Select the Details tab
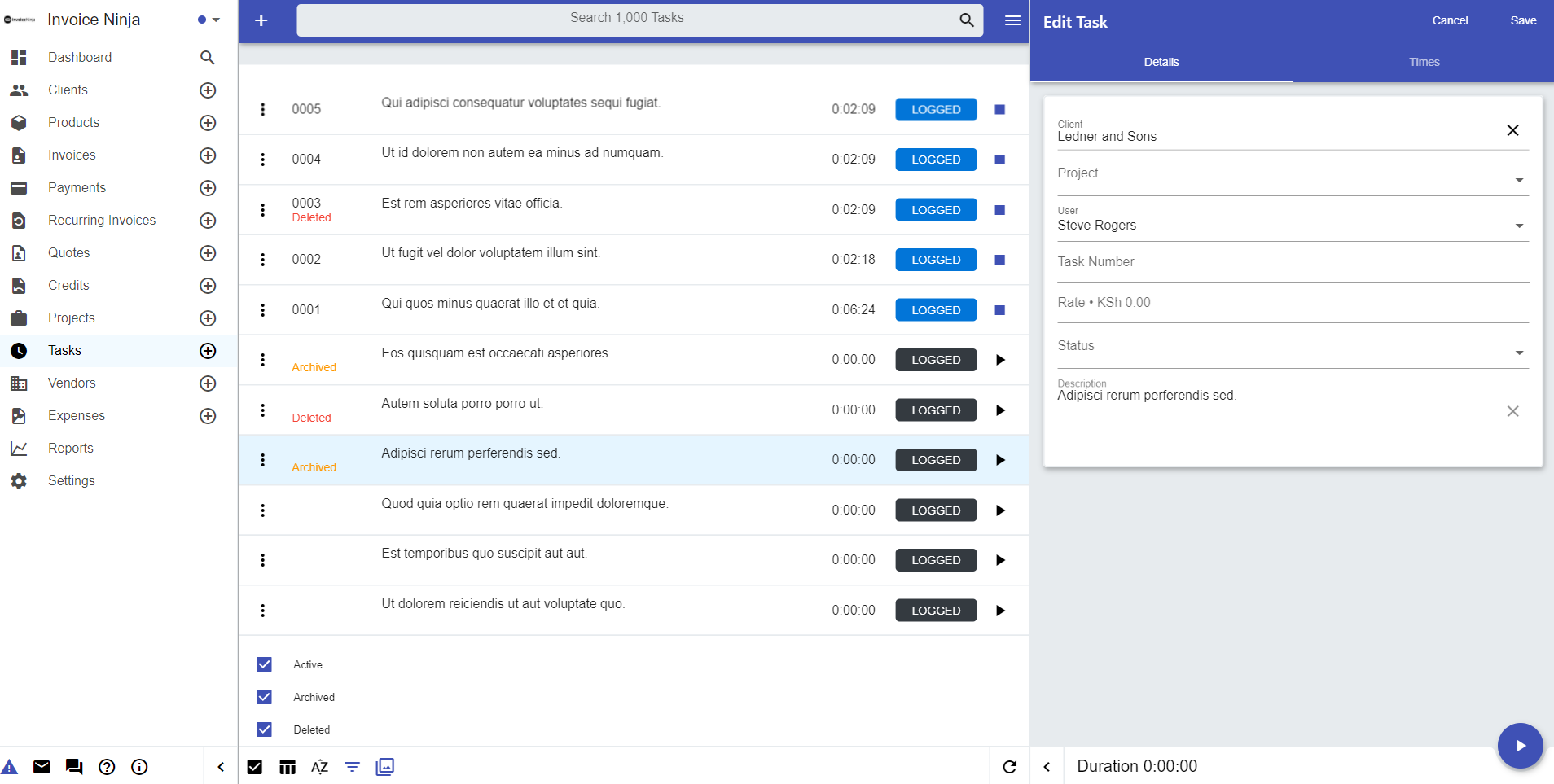Image resolution: width=1554 pixels, height=784 pixels. pyautogui.click(x=1161, y=62)
